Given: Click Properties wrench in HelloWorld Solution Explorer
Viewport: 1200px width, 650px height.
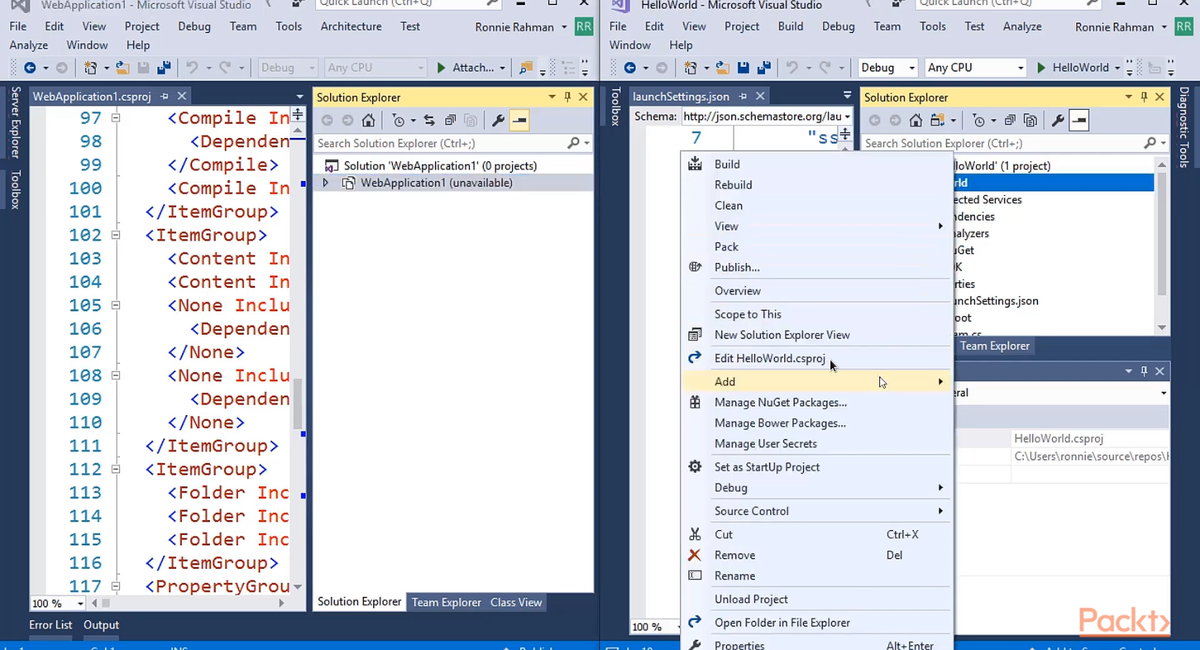Looking at the screenshot, I should pos(1058,120).
